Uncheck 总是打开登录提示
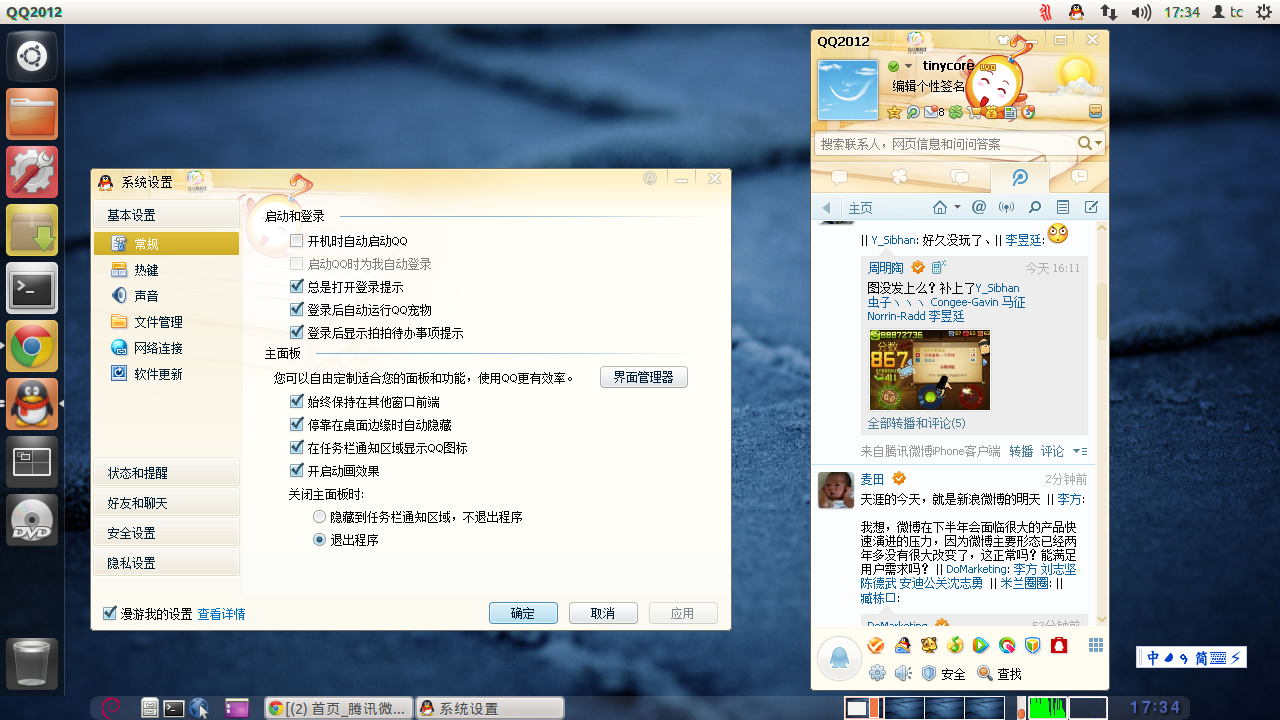The image size is (1280, 720). point(296,287)
